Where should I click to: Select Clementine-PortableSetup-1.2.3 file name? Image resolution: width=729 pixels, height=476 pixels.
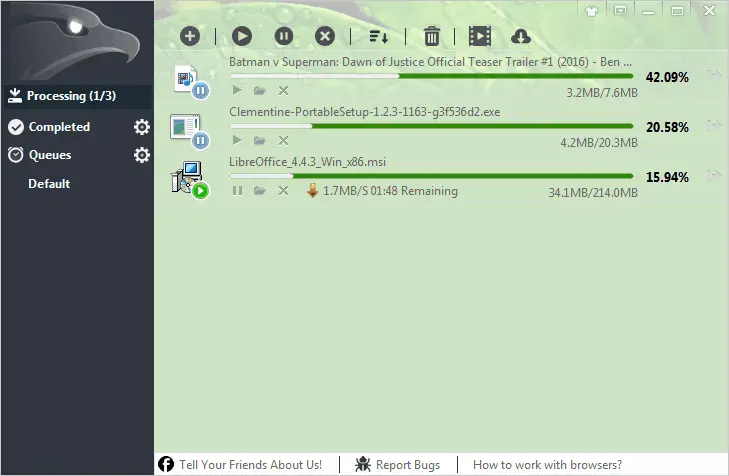(x=364, y=112)
